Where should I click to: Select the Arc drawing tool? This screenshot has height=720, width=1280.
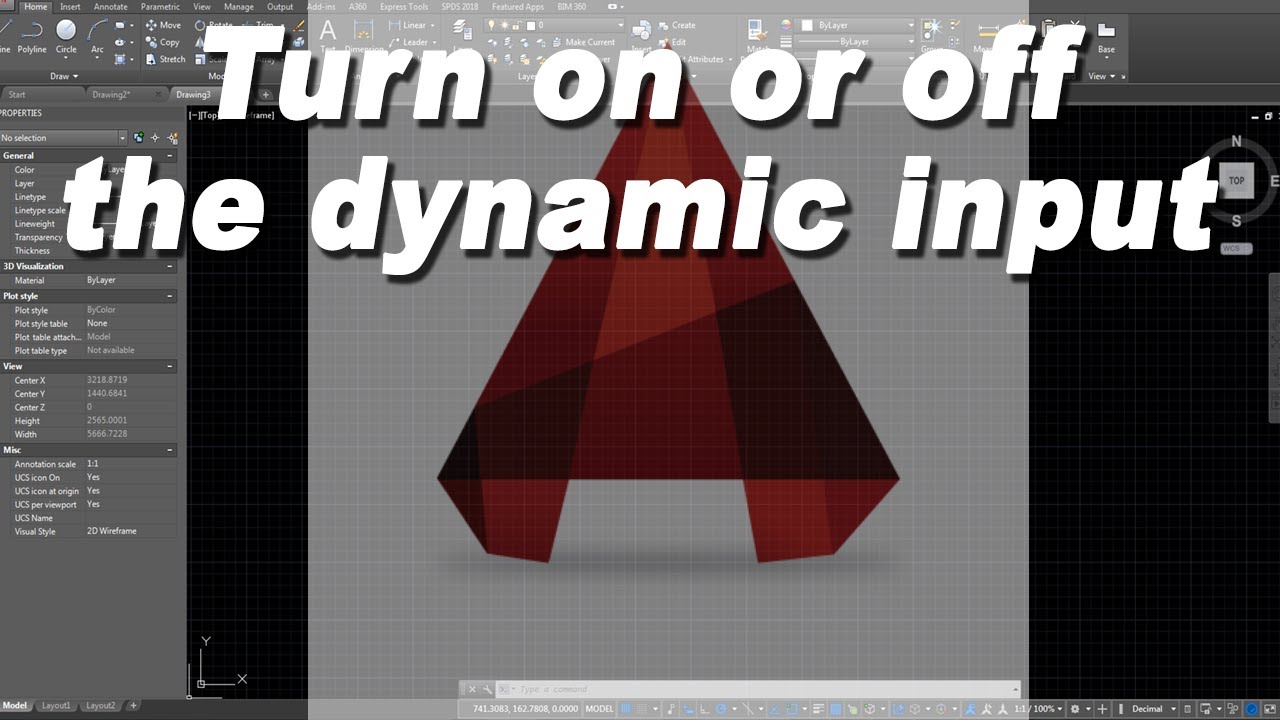[x=97, y=37]
